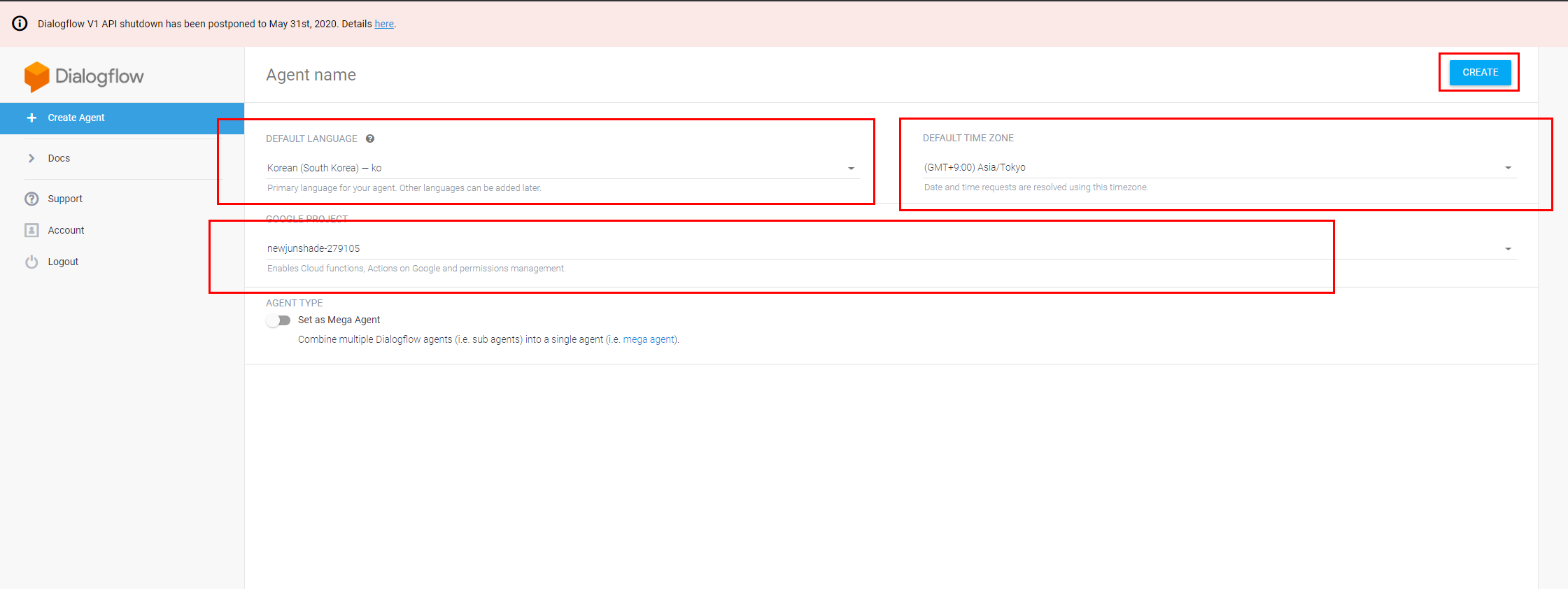The width and height of the screenshot is (1568, 589).
Task: Follow the 'here' link in the banner
Action: click(384, 24)
